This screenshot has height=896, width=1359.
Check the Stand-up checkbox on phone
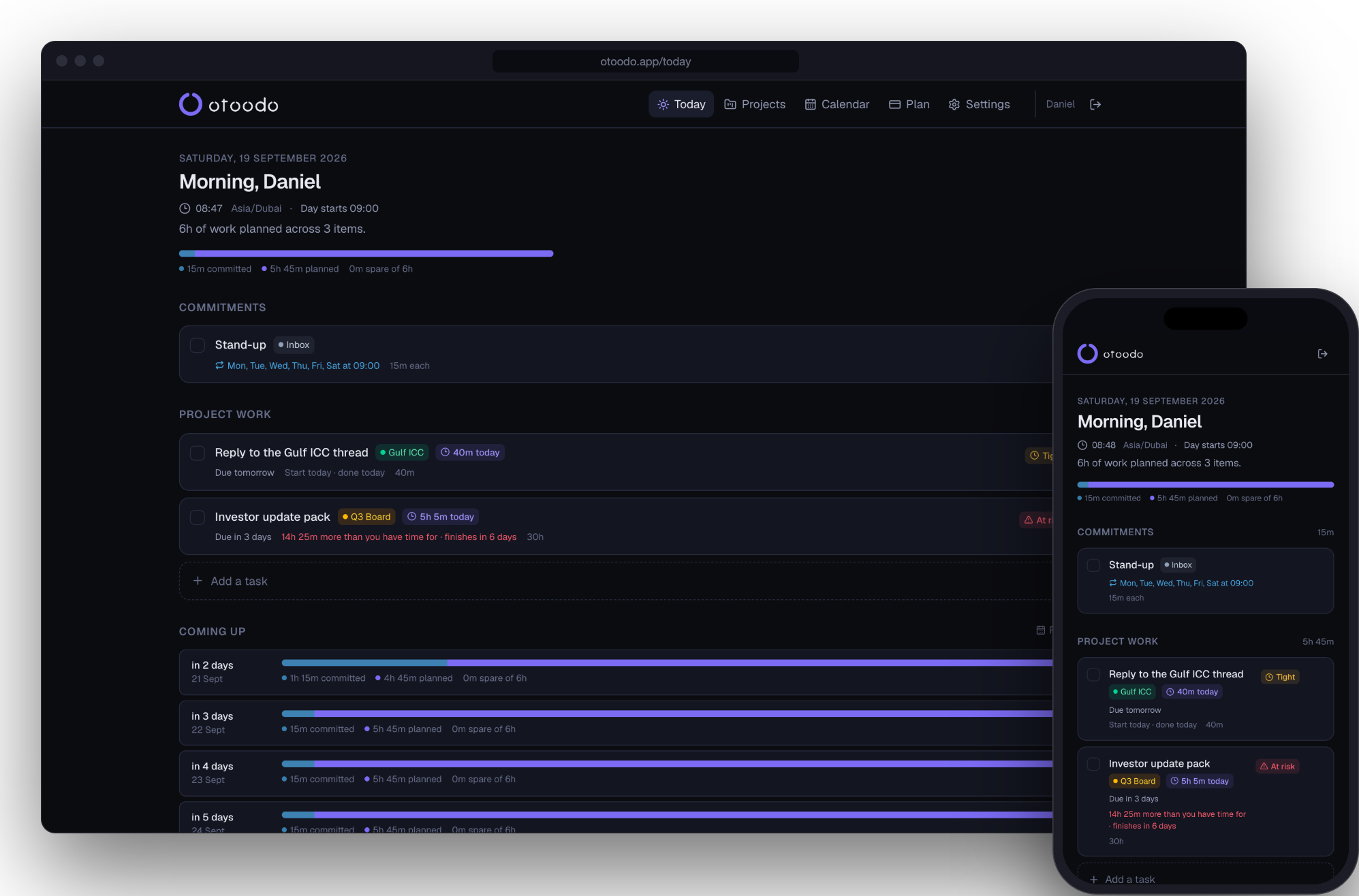point(1093,565)
